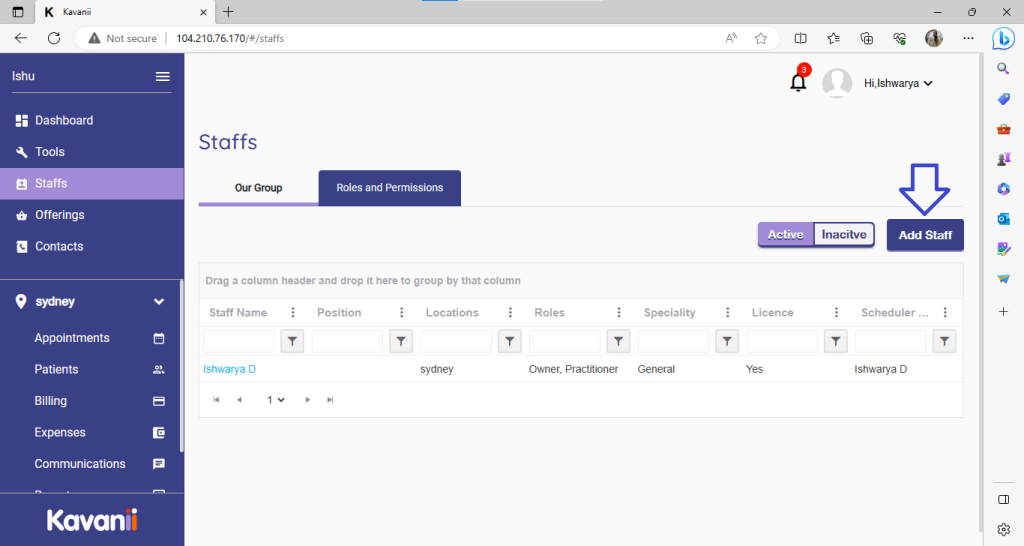Collapse sidebar using the hamburger menu icon

click(x=162, y=77)
